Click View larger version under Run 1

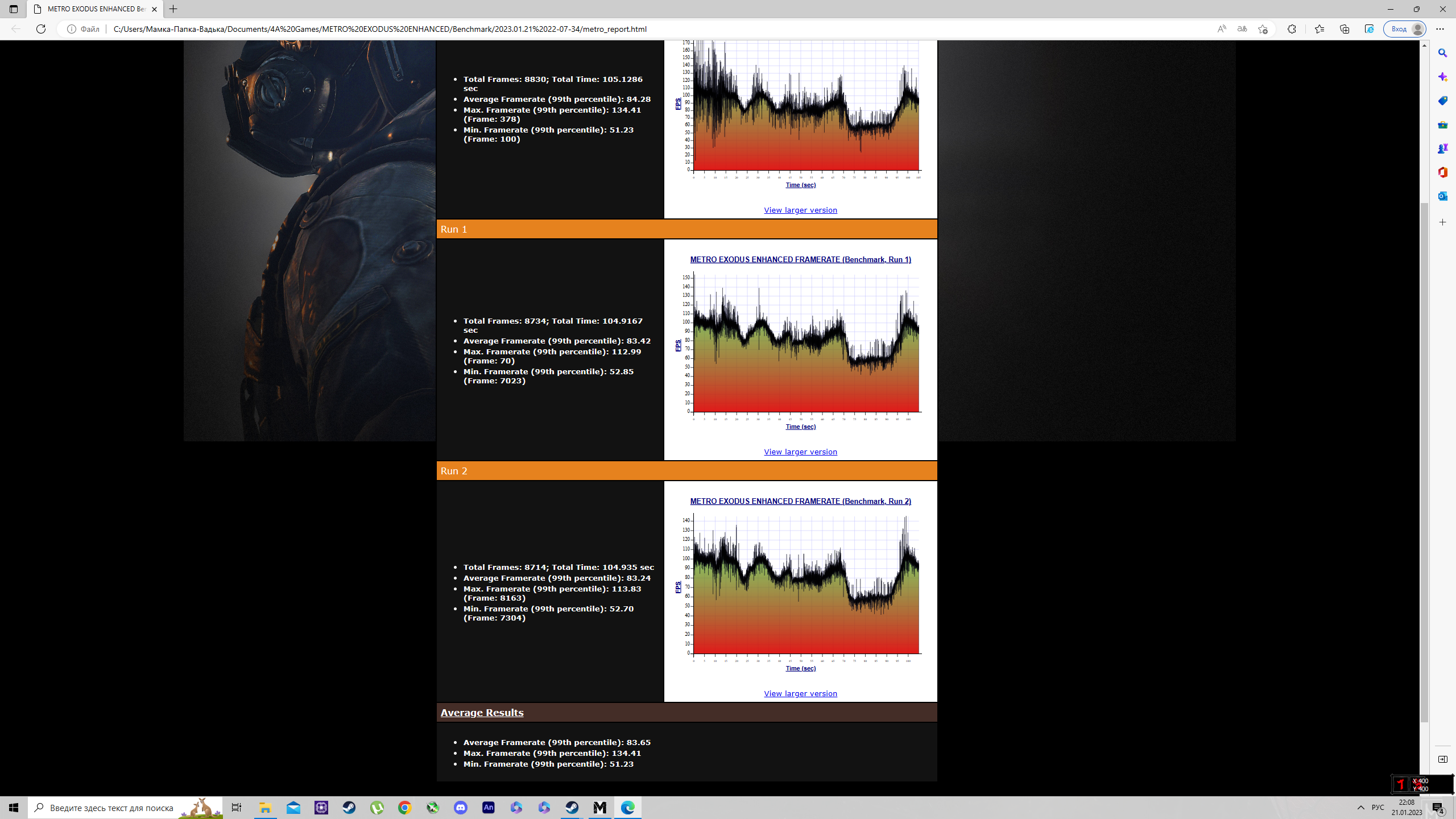click(800, 452)
